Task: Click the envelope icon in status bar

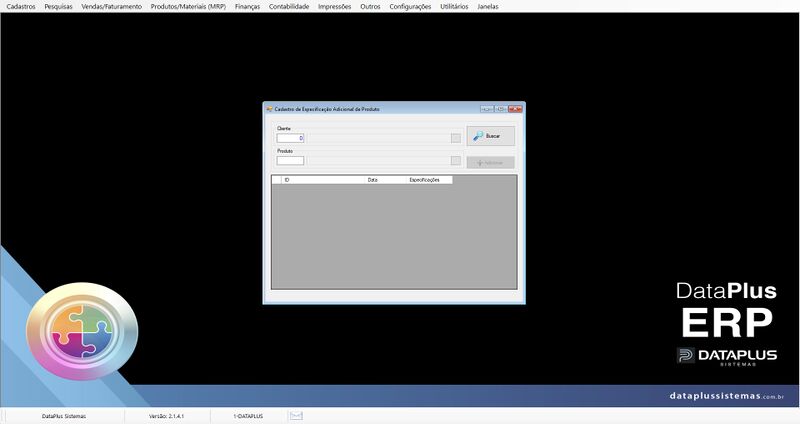Action: coord(296,416)
